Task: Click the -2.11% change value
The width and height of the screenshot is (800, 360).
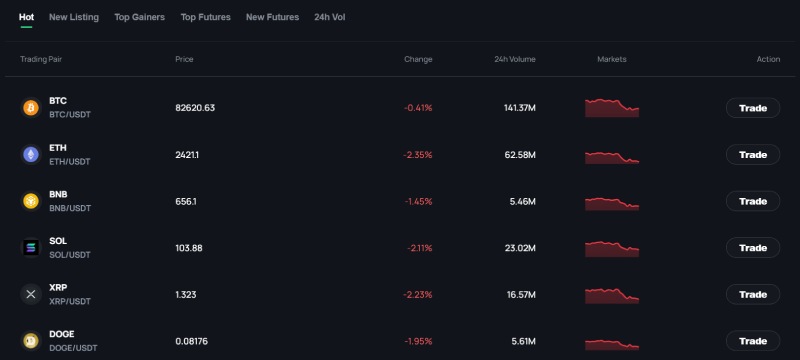Action: 419,248
